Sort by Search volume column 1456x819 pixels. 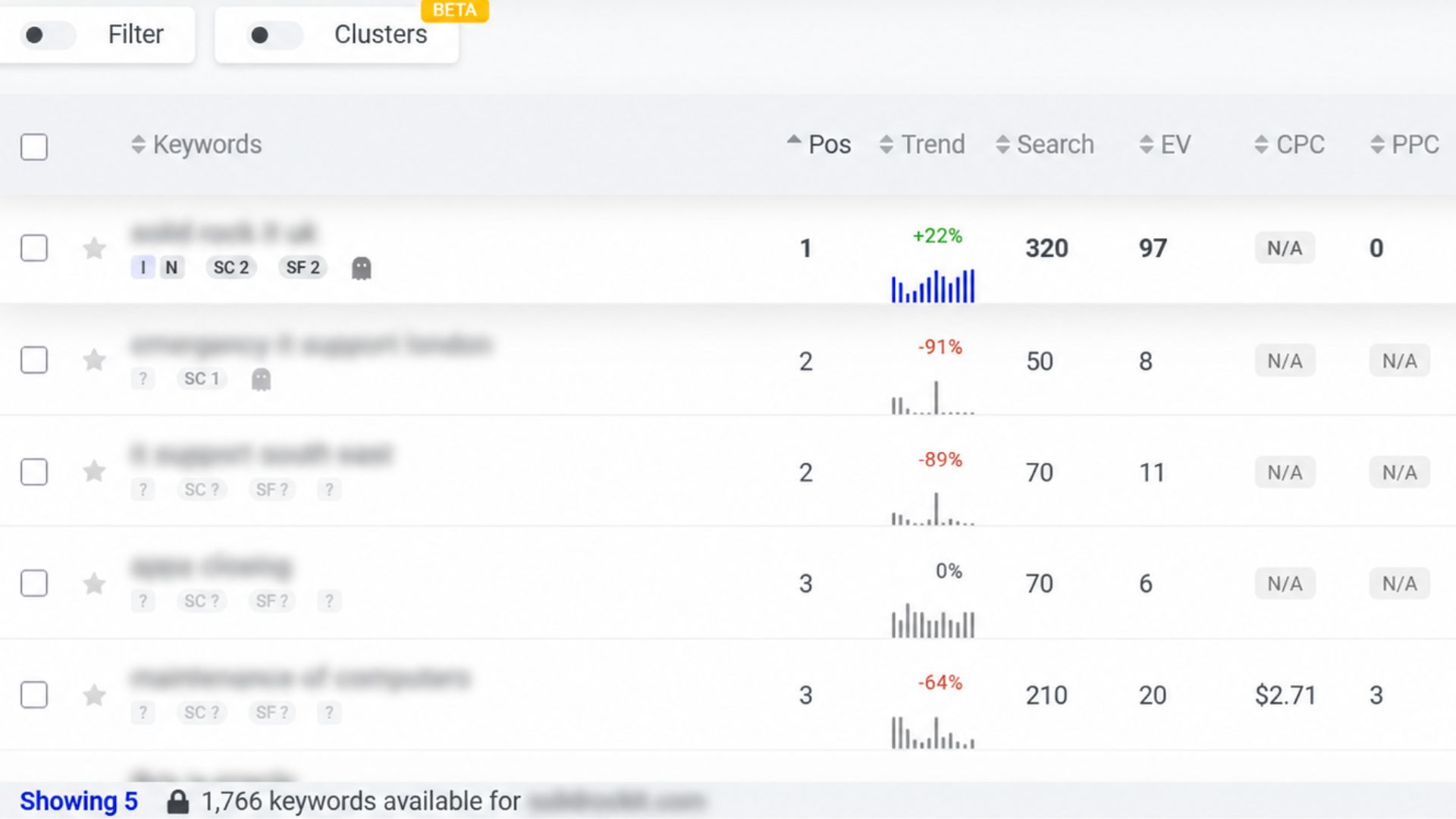tap(1045, 144)
